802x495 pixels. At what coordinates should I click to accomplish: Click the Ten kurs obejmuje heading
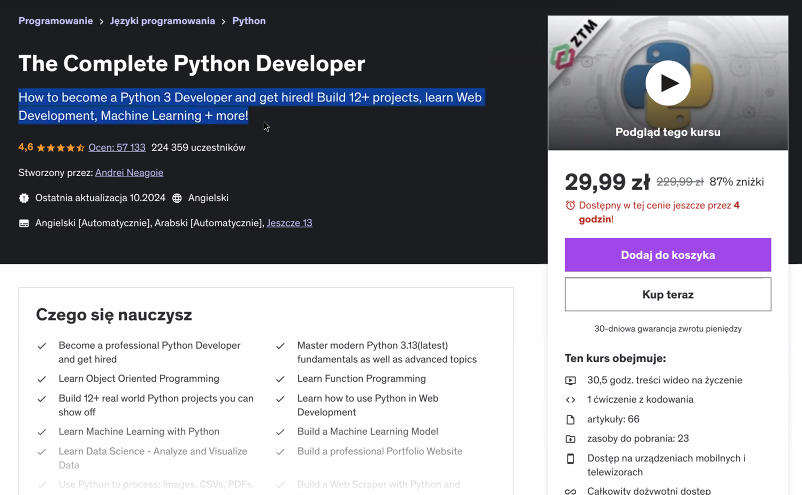click(615, 358)
